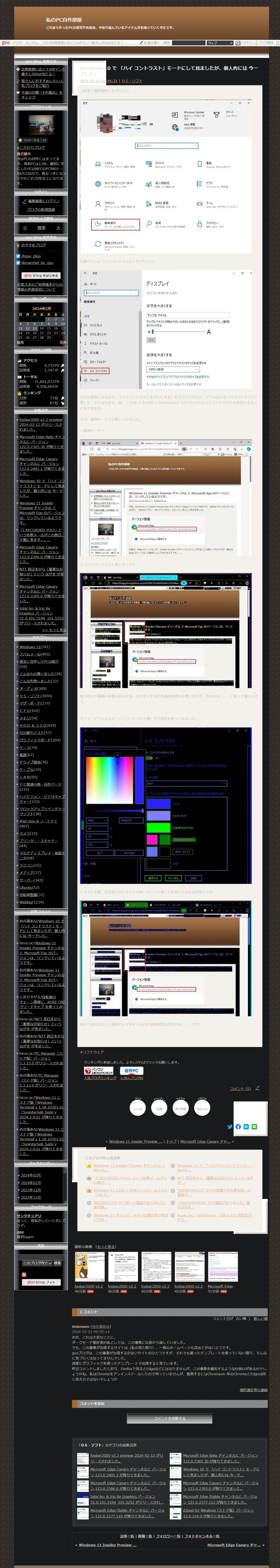This screenshot has height=1568, width=280.
Task: Click the Twitter icon beside @goo_blog
Action: pos(18,256)
